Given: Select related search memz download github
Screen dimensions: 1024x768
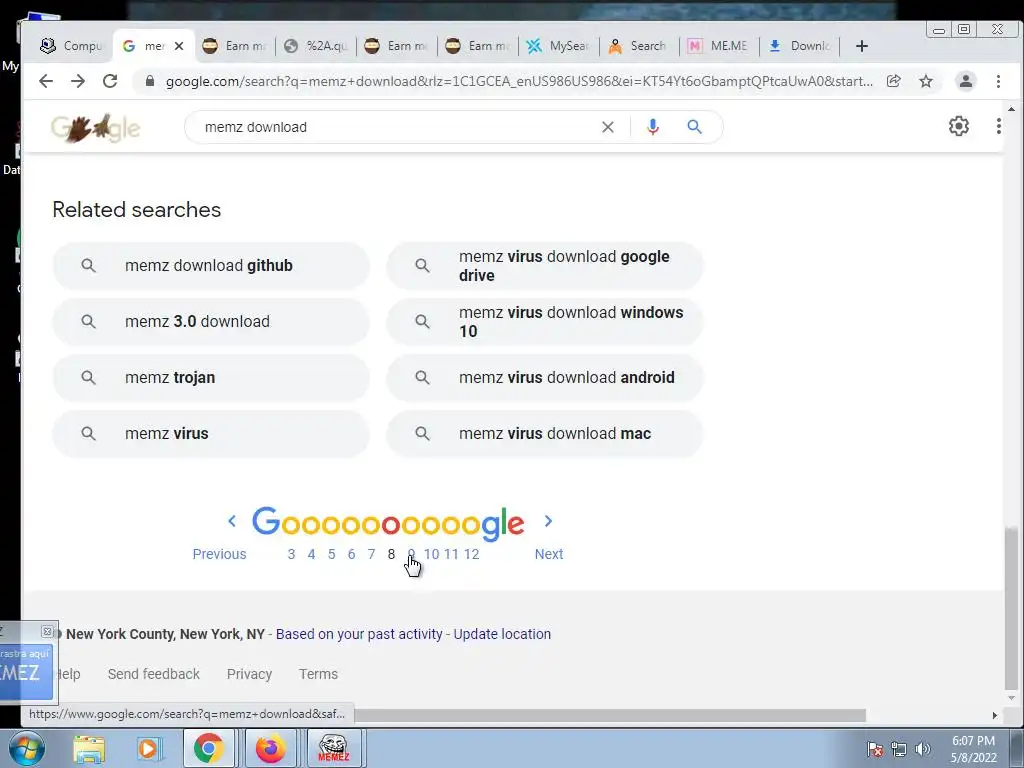Looking at the screenshot, I should click(211, 266).
